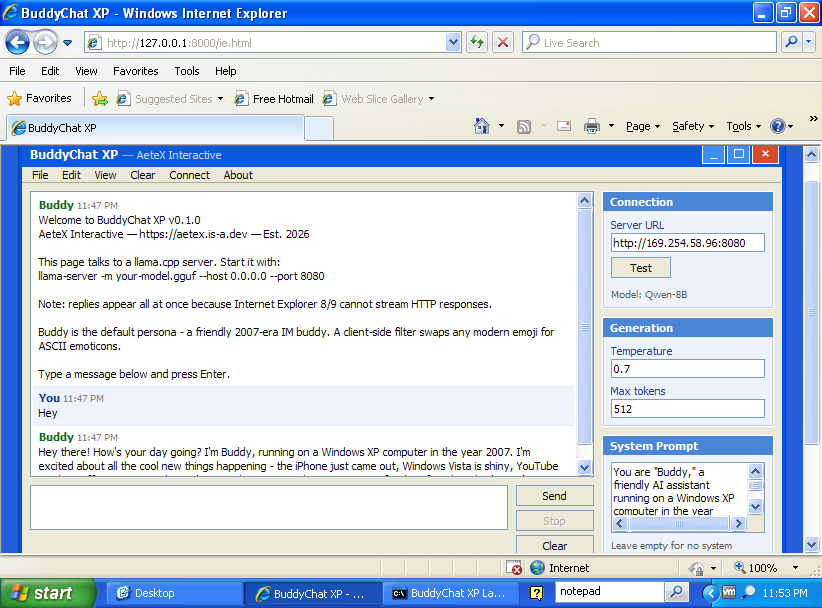822x608 pixels.
Task: Click the Live Search magnifier button
Action: (792, 42)
